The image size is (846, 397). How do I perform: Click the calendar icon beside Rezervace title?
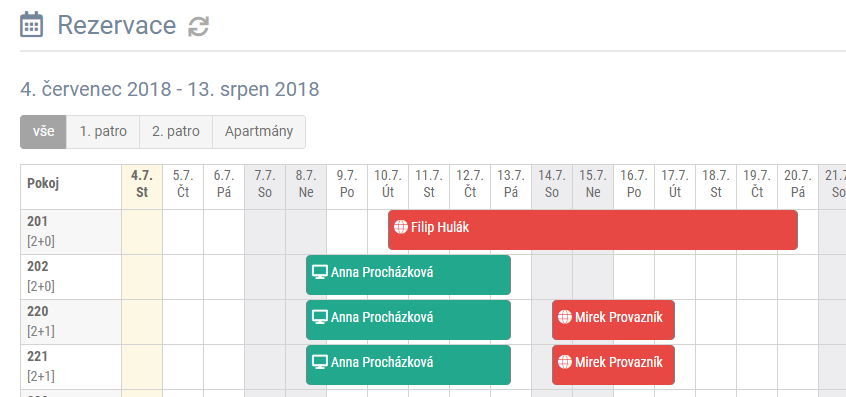point(31,25)
